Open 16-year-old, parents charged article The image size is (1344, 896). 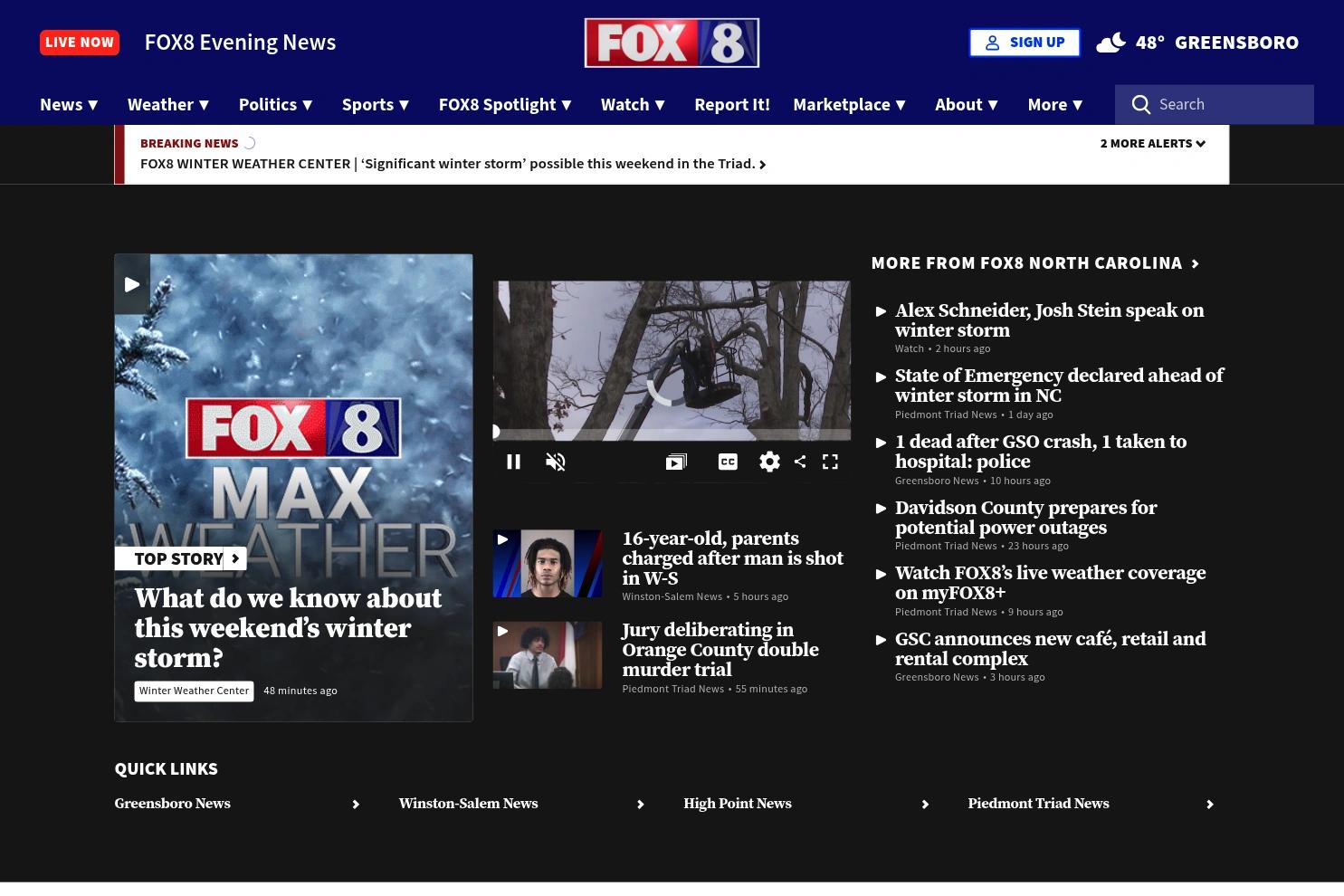733,558
